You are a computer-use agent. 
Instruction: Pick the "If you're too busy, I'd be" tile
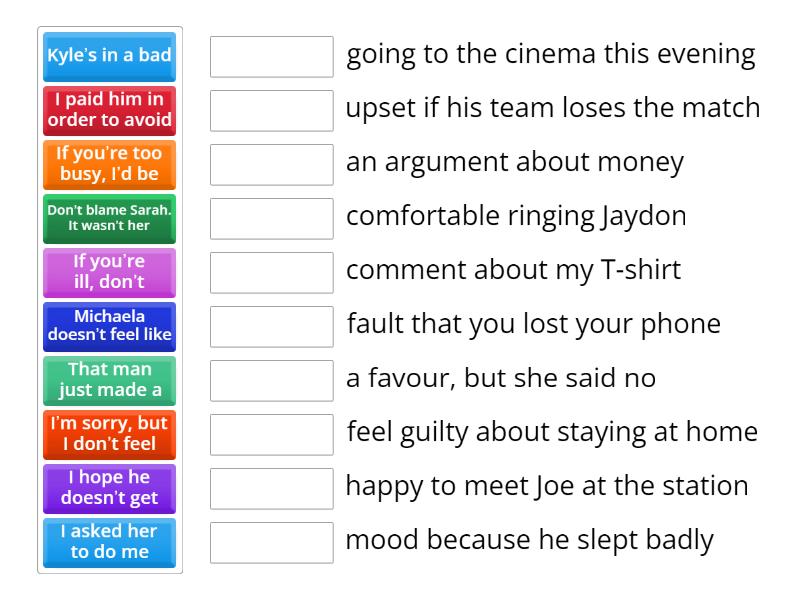point(110,164)
